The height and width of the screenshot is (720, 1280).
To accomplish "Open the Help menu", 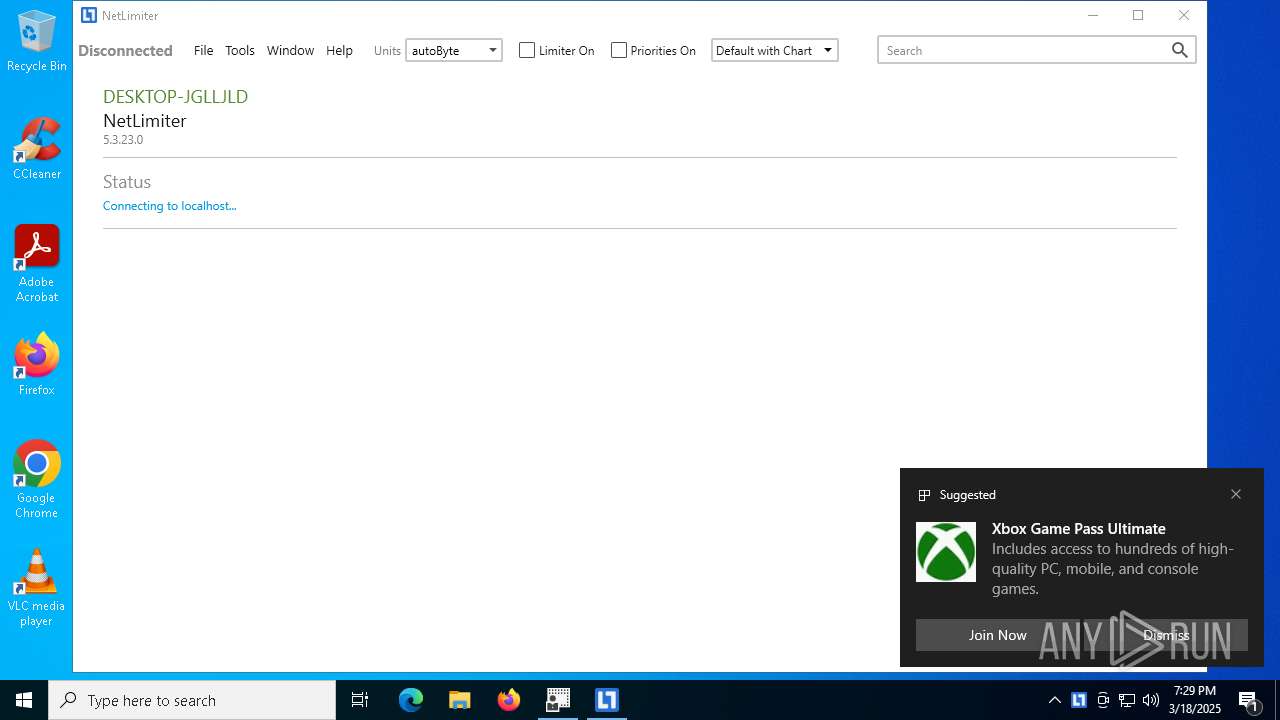I will click(x=339, y=50).
